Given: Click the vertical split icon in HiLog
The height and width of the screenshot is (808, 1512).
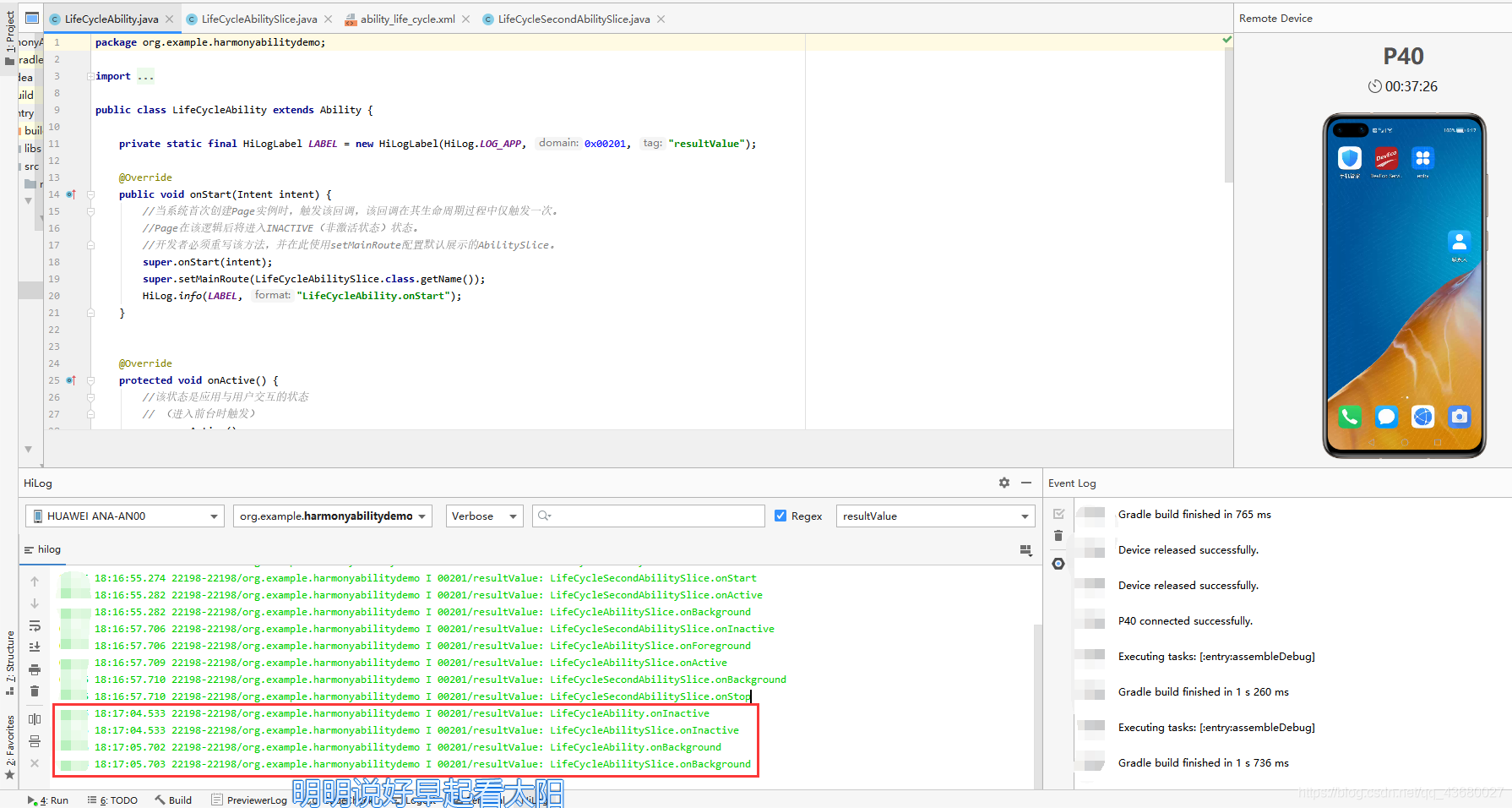Looking at the screenshot, I should pos(35,719).
